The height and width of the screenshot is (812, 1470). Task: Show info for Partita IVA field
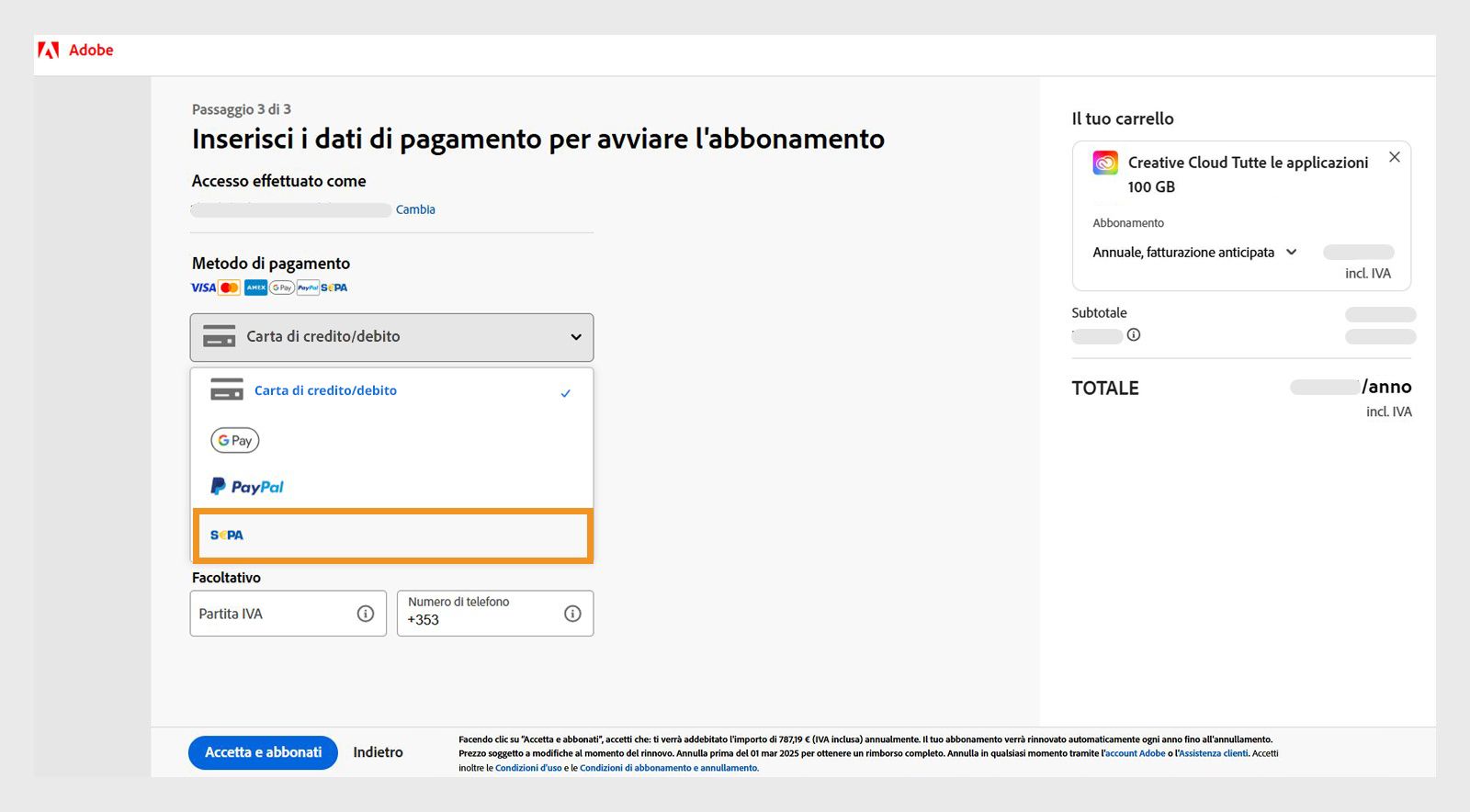pos(366,614)
